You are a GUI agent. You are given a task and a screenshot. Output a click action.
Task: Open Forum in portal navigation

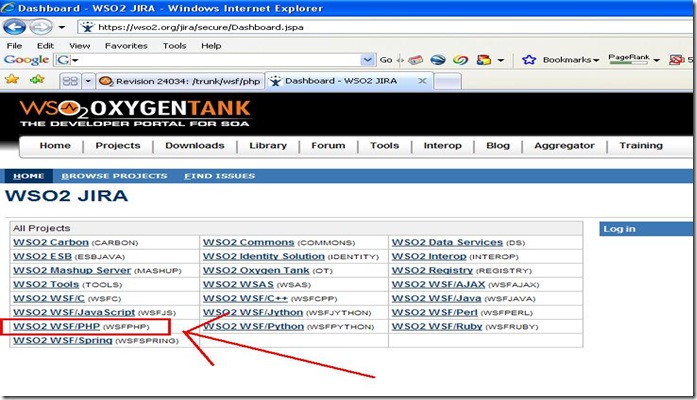click(x=328, y=145)
